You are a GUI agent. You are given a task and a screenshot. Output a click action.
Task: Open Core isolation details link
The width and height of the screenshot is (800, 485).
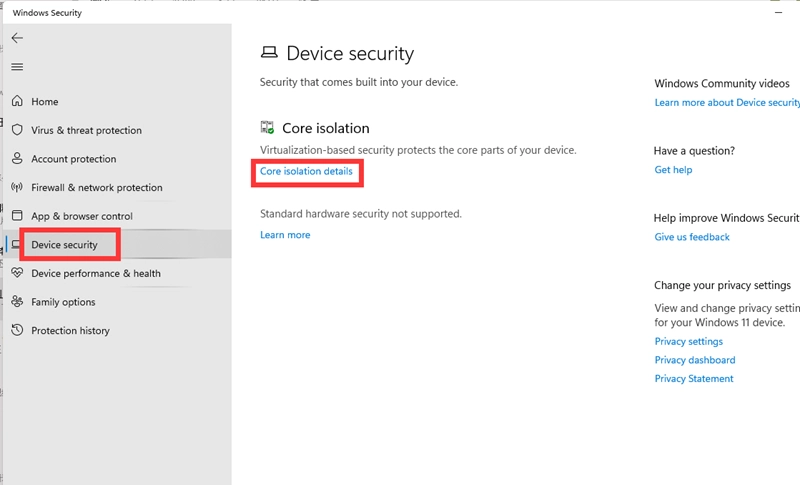point(306,171)
